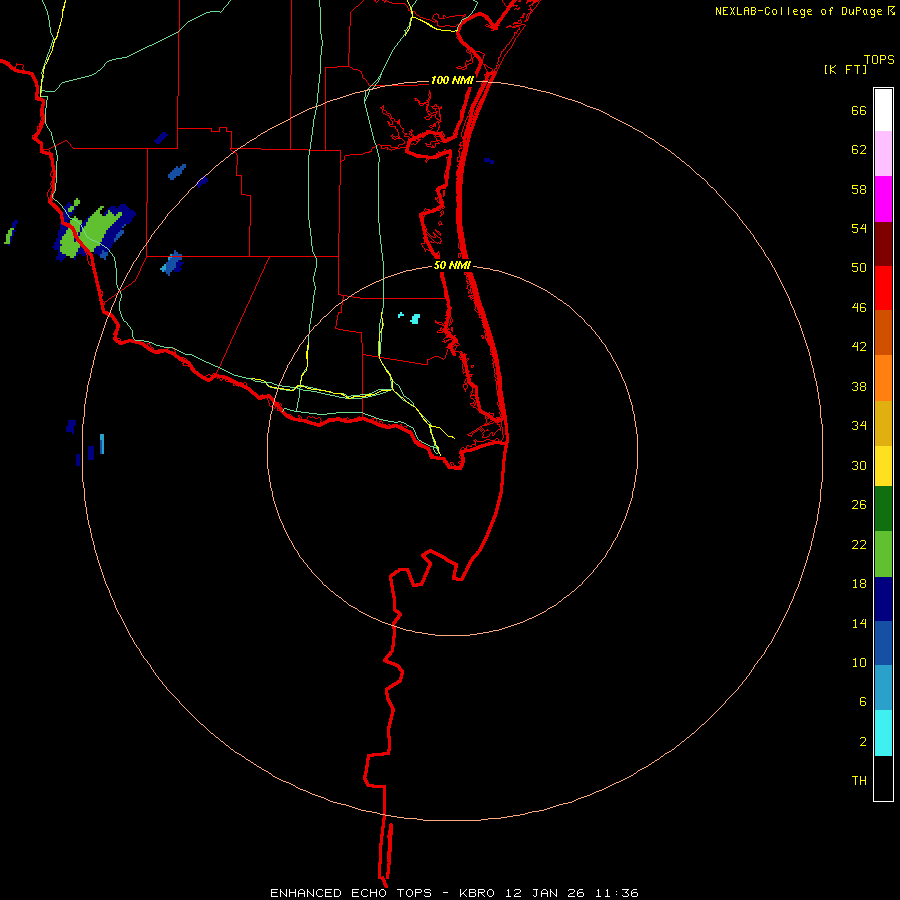Click the 66 legend value label
This screenshot has height=900, width=900.
(859, 110)
